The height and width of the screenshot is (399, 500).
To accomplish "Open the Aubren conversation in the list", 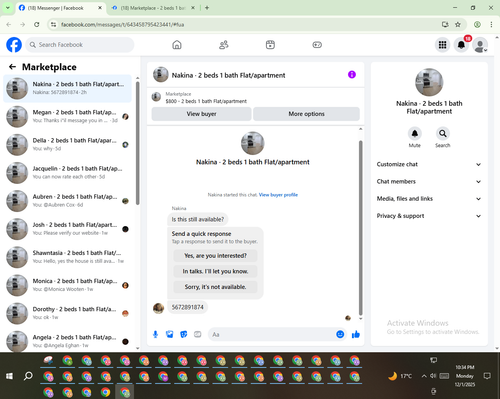I will (x=67, y=201).
